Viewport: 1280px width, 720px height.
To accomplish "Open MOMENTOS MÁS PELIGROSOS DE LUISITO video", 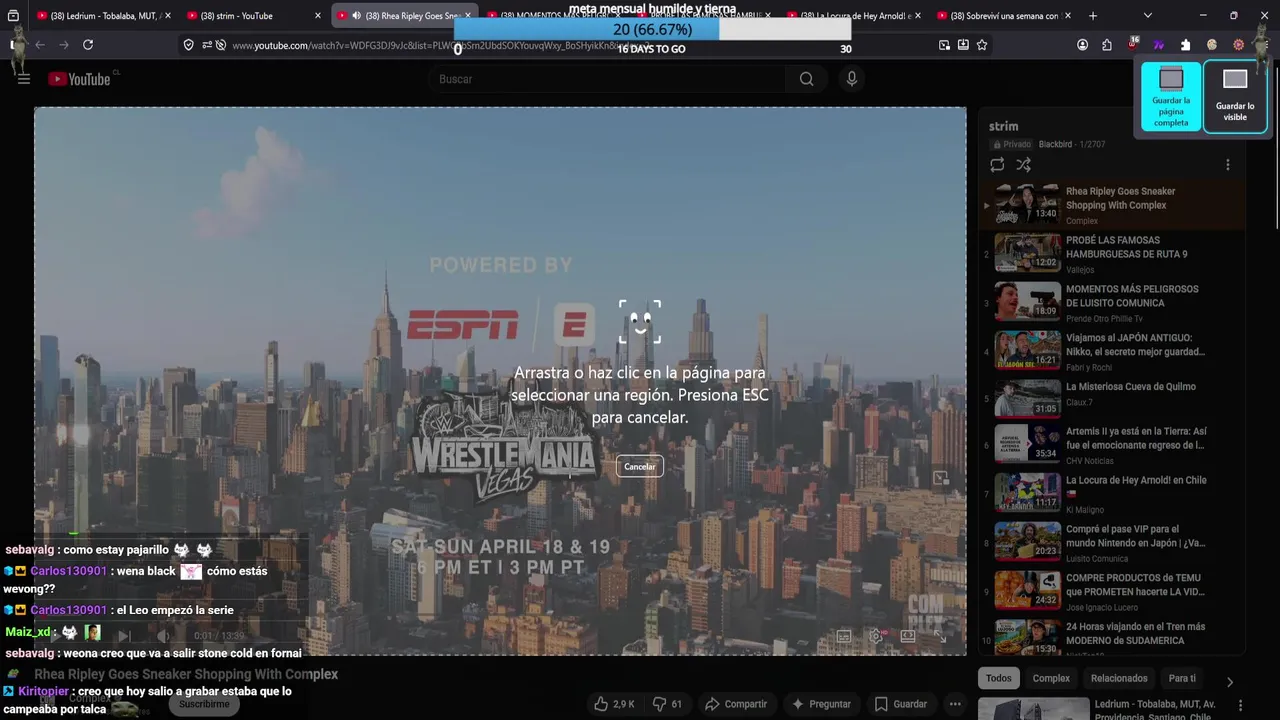I will coord(1112,303).
